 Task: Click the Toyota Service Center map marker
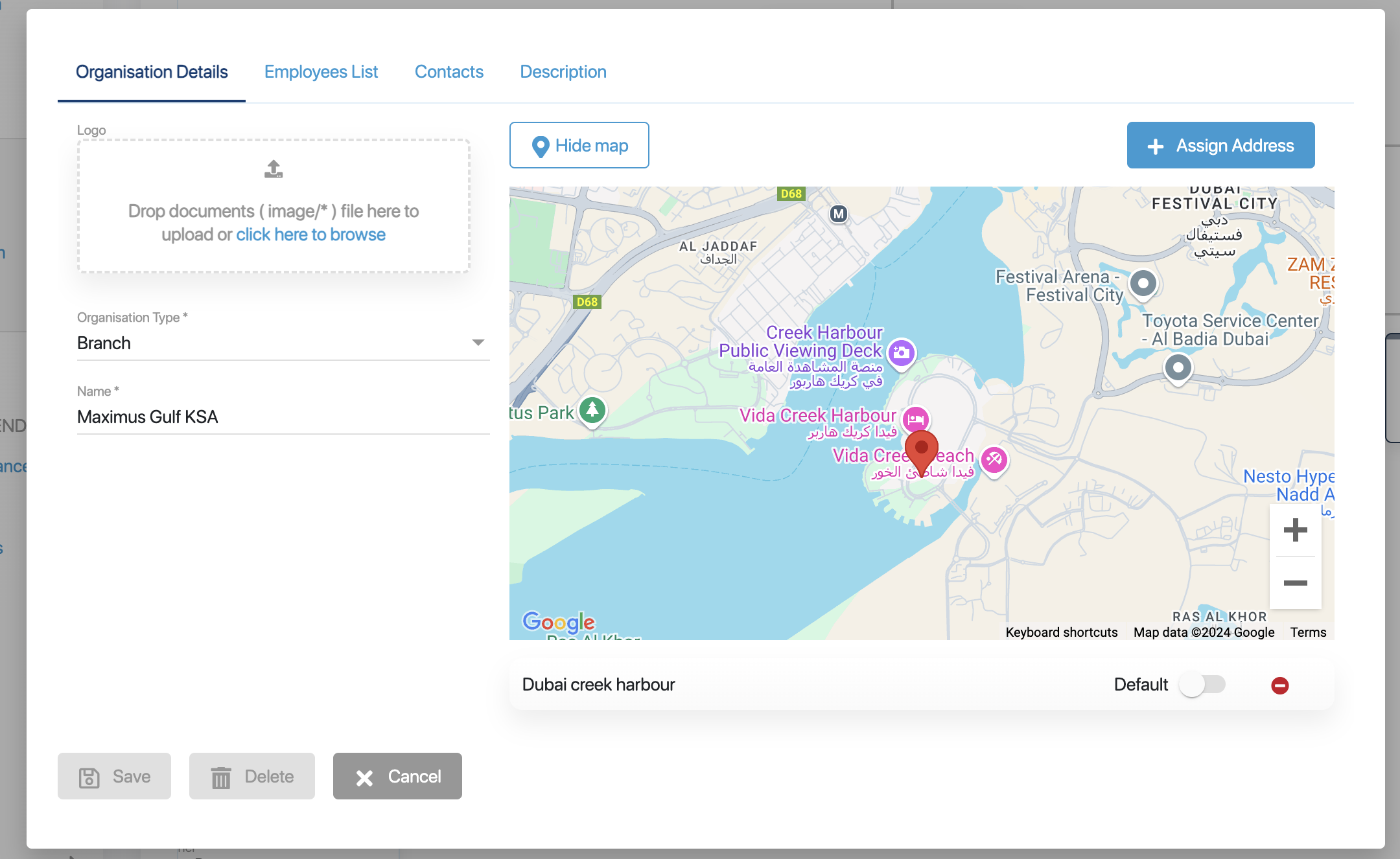tap(1178, 368)
